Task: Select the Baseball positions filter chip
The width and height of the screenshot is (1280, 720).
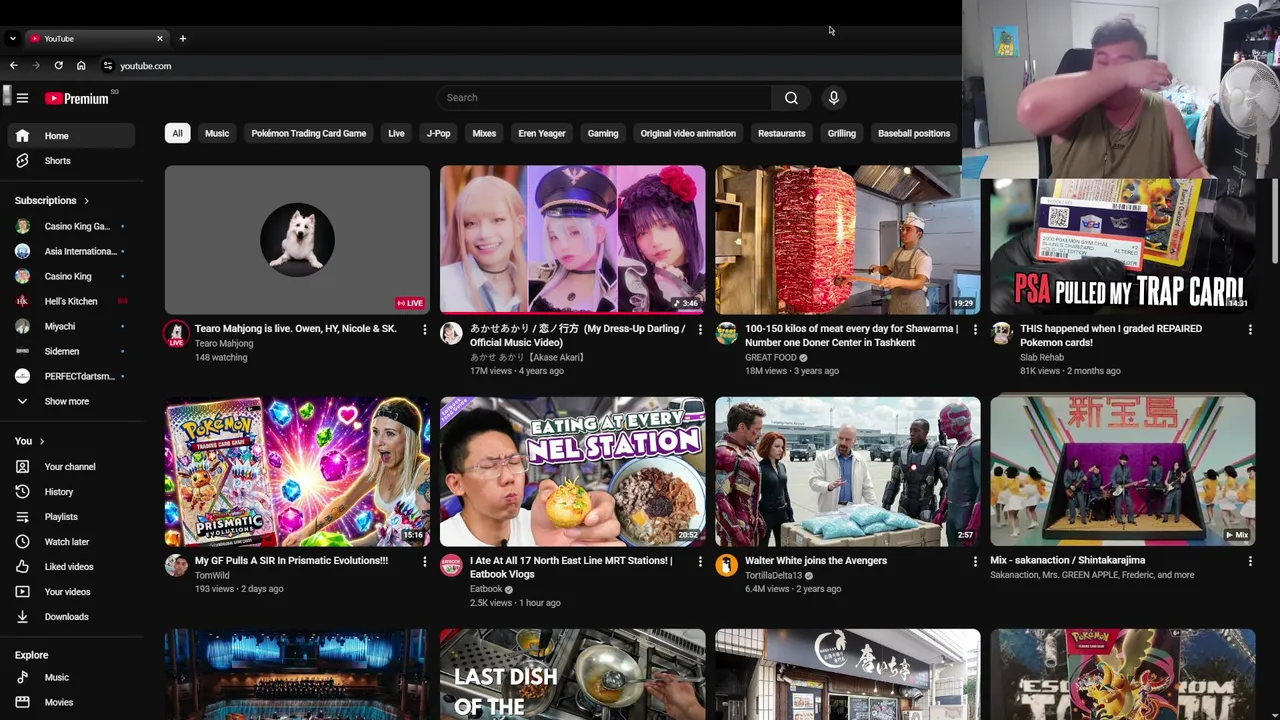Action: (914, 133)
